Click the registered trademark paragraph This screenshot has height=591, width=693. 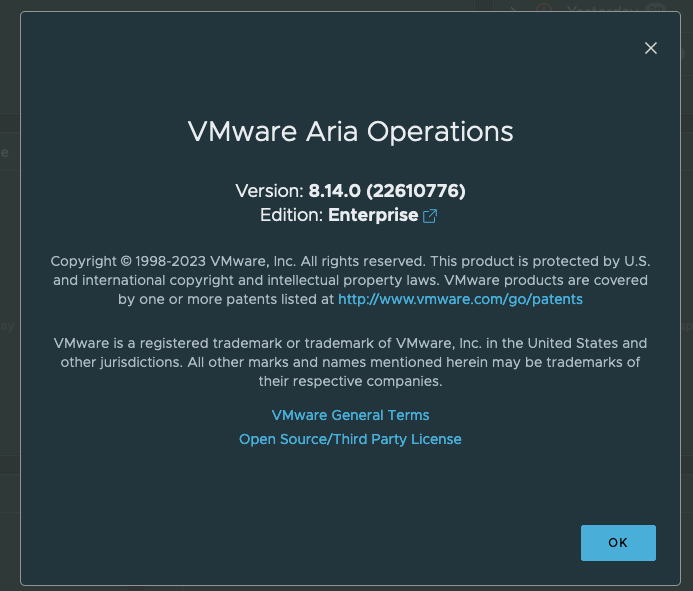(x=350, y=362)
